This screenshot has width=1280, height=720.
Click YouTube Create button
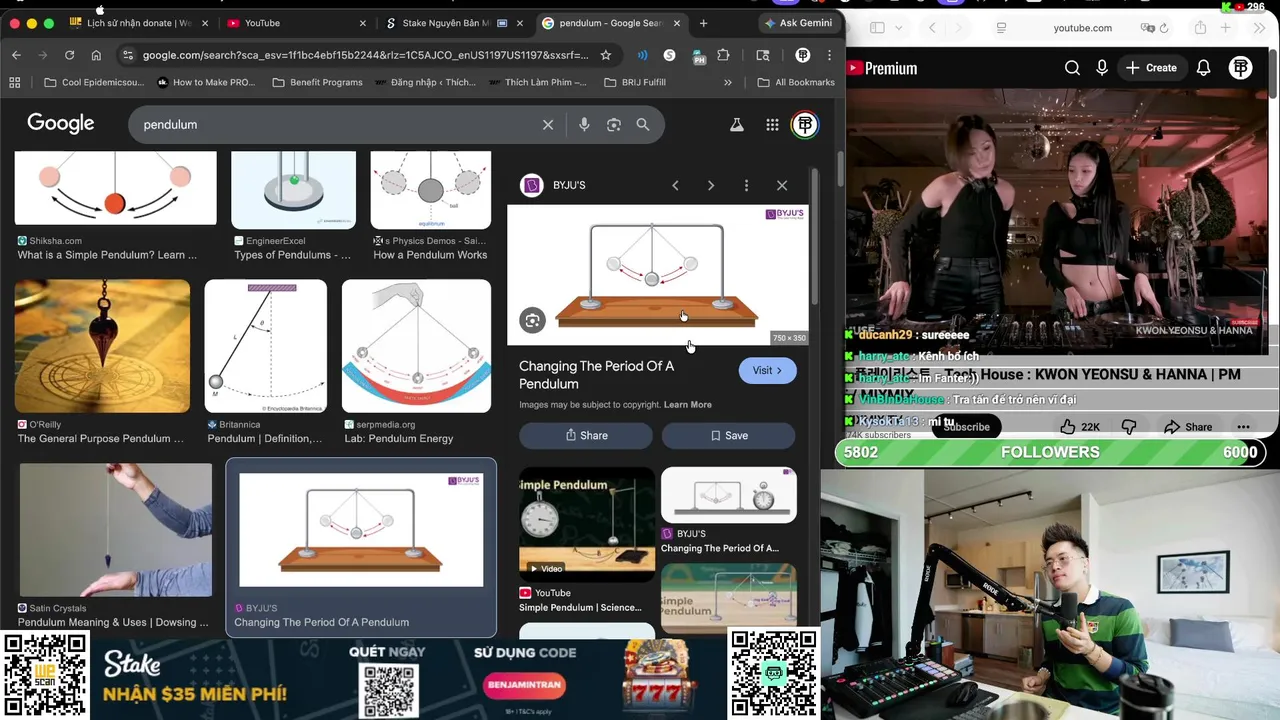(x=1151, y=68)
